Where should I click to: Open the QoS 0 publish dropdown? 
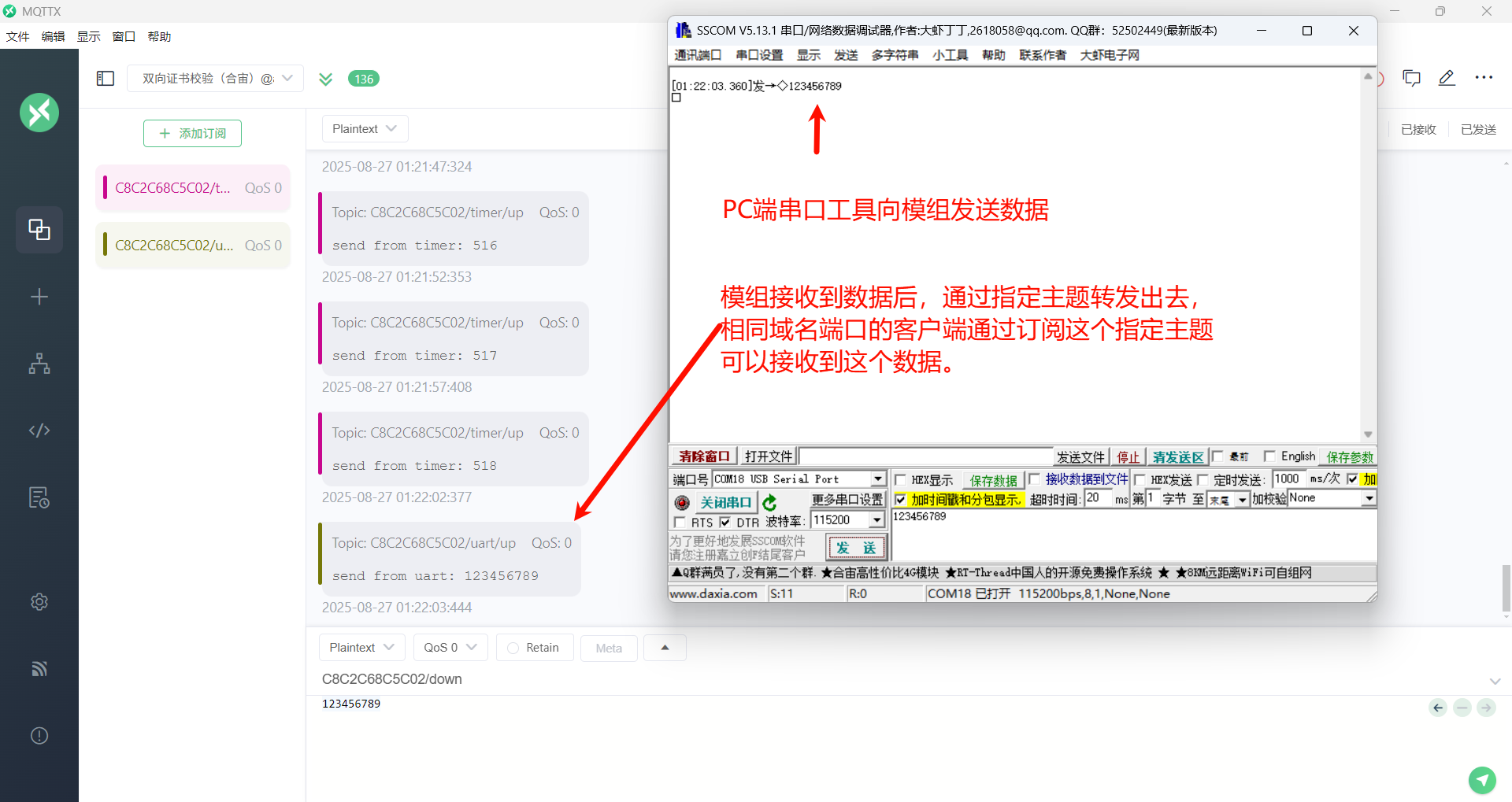(450, 648)
